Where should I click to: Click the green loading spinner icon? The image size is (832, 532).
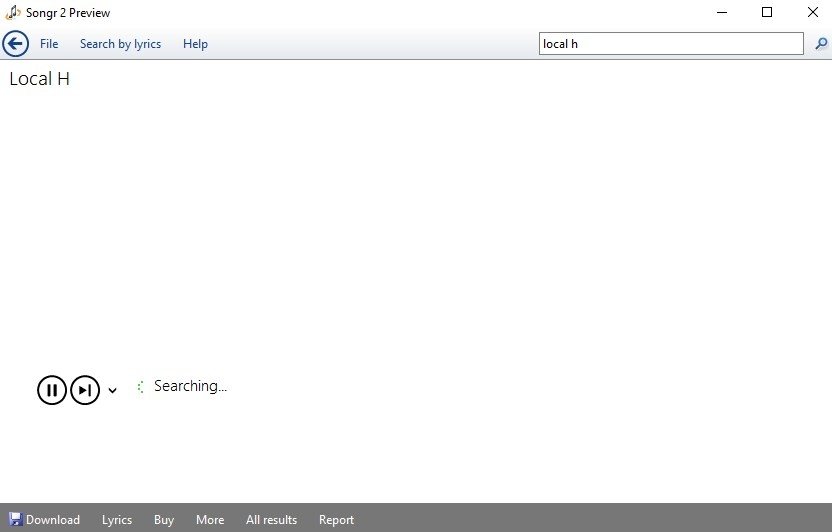[140, 387]
